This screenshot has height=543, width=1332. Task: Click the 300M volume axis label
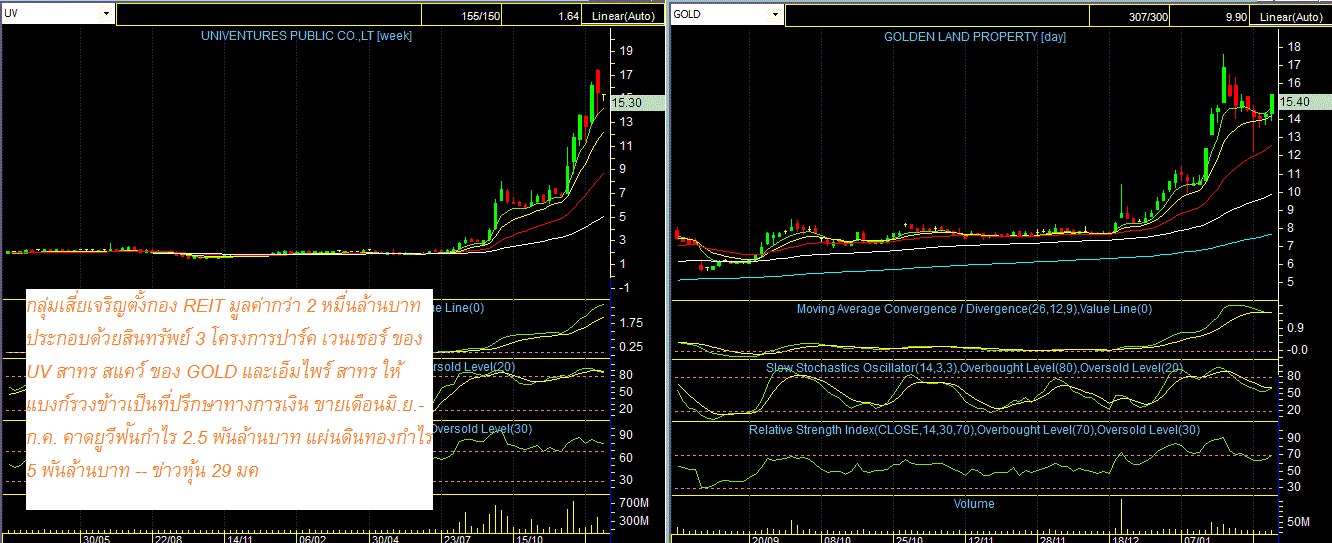[x=634, y=521]
